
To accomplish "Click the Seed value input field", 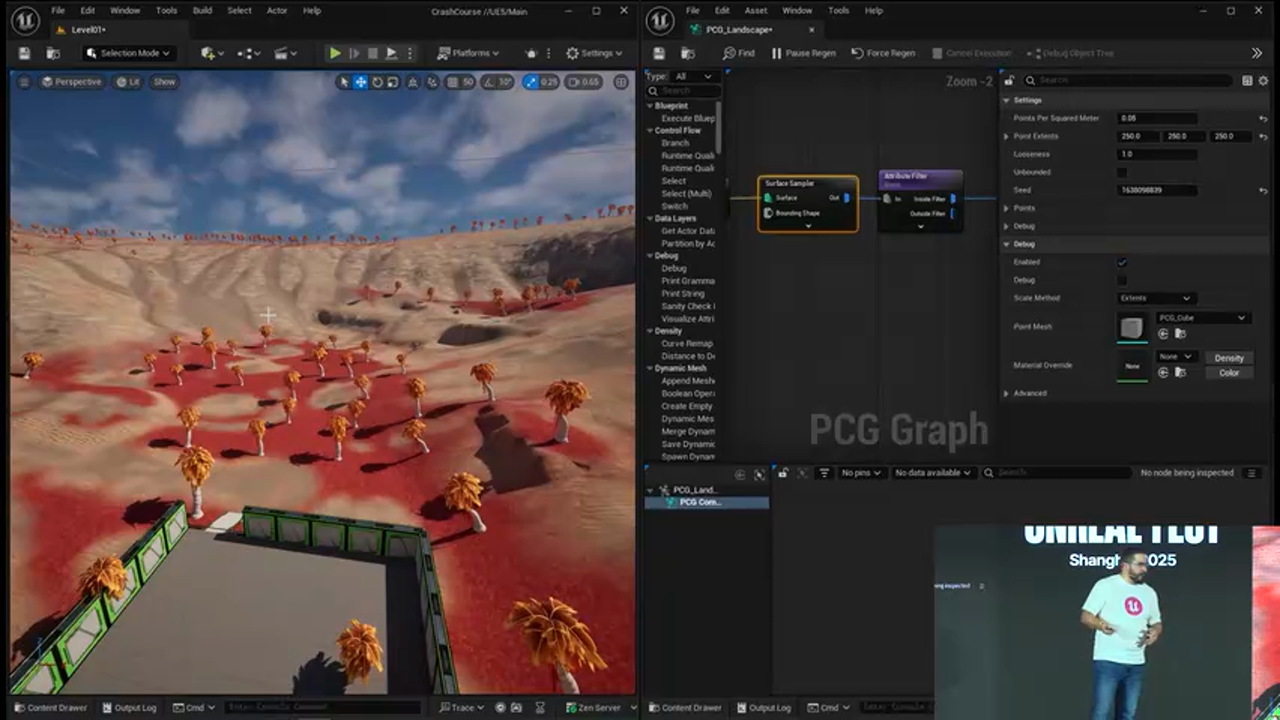I will pos(1157,190).
